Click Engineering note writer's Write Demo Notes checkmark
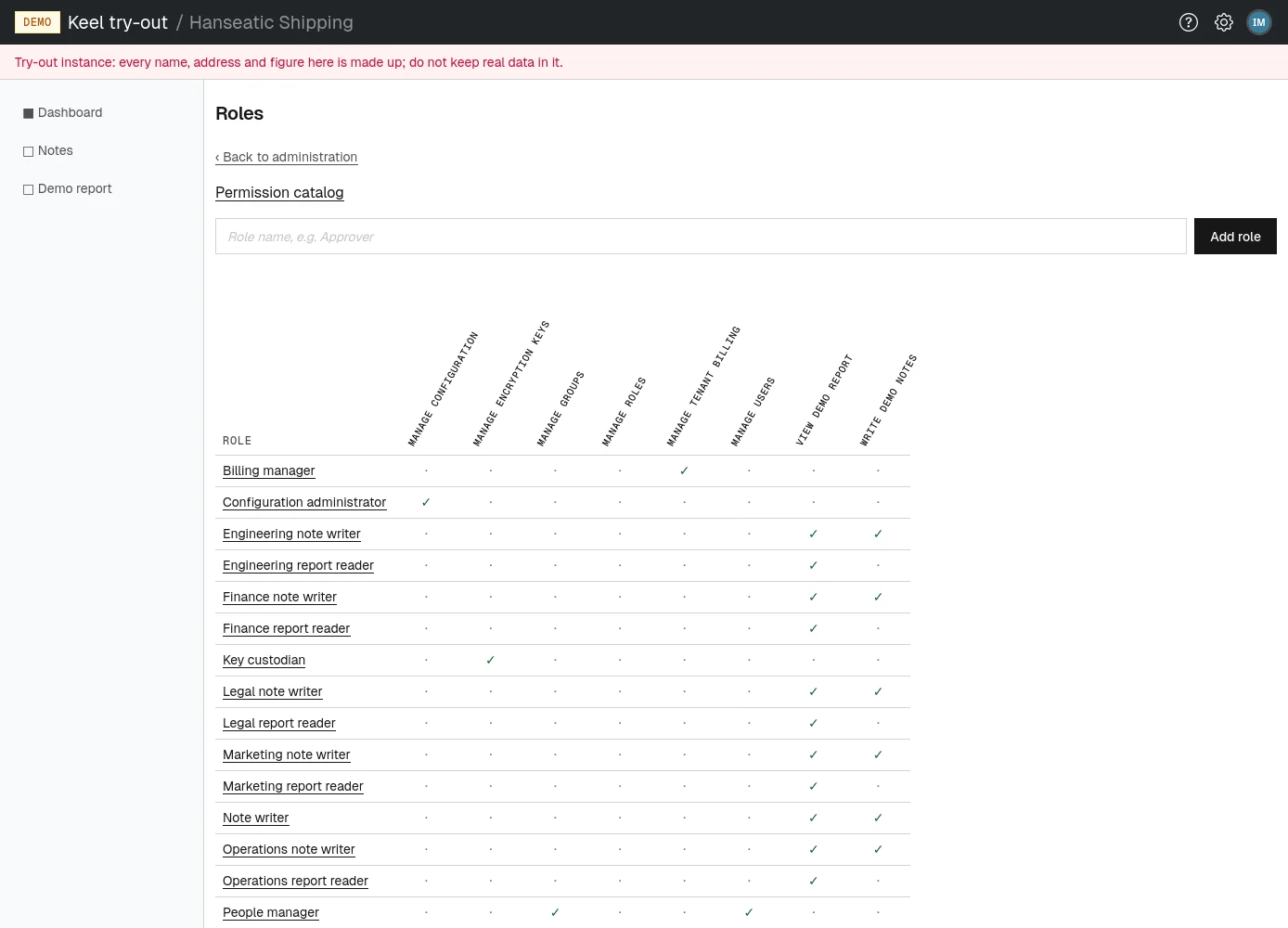 click(878, 534)
